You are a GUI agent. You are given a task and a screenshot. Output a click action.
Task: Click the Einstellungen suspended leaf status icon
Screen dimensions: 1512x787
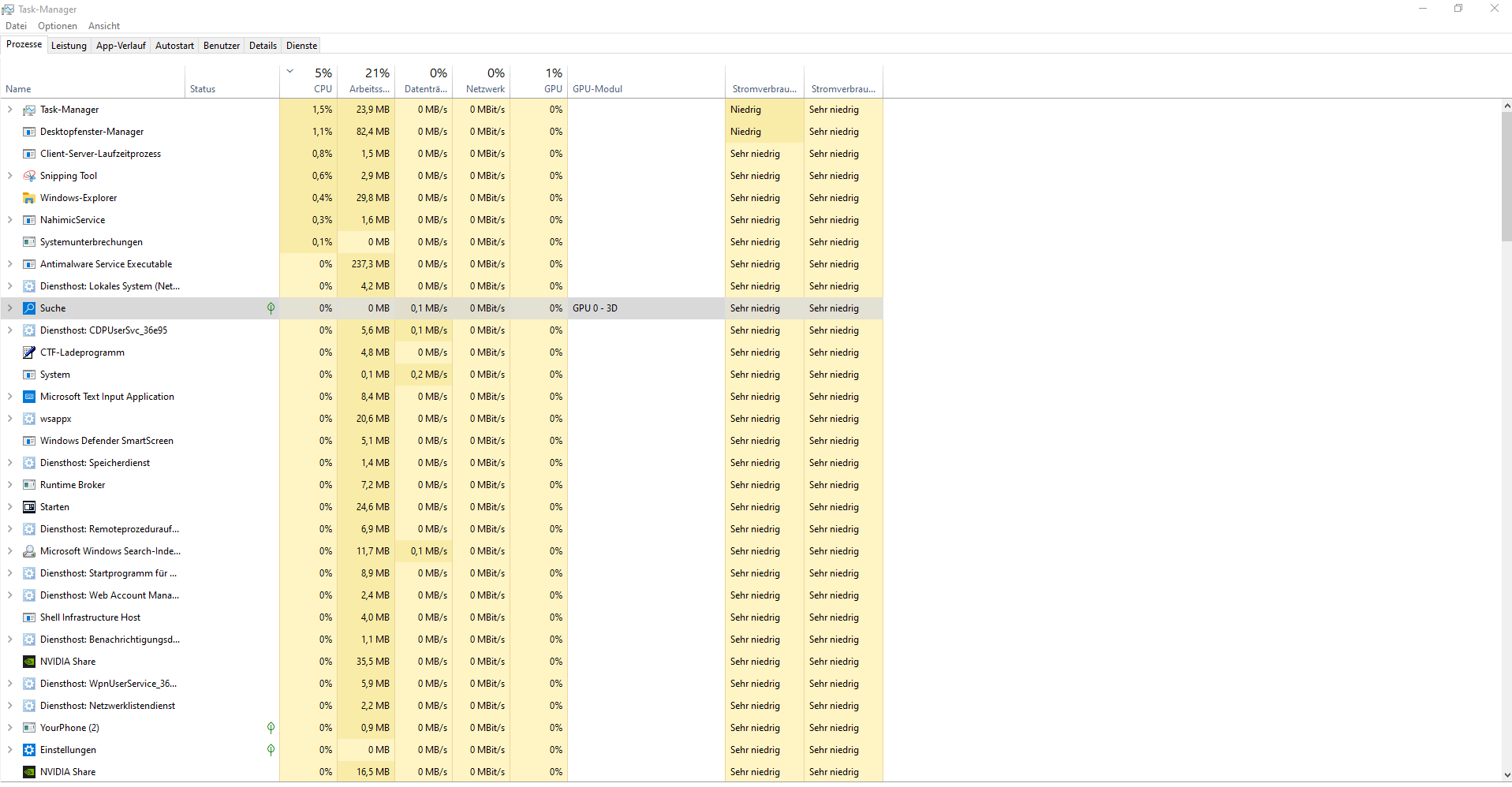(x=271, y=750)
